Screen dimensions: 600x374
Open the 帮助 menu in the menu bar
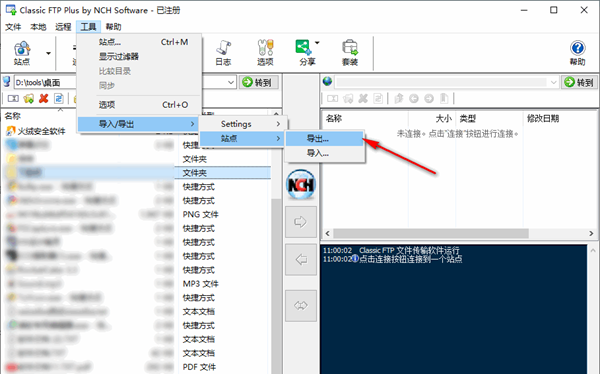(x=113, y=27)
